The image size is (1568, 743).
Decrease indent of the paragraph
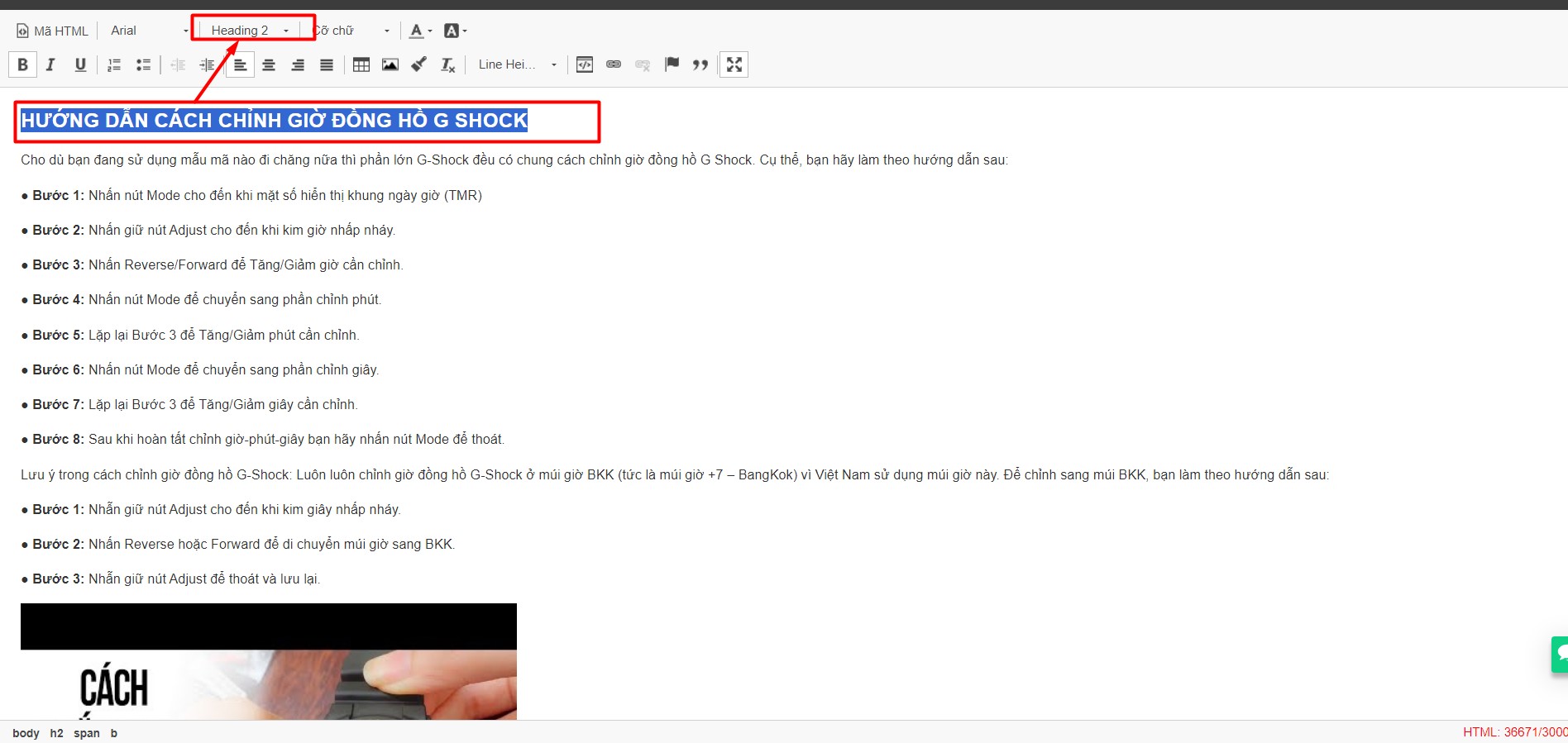click(178, 64)
